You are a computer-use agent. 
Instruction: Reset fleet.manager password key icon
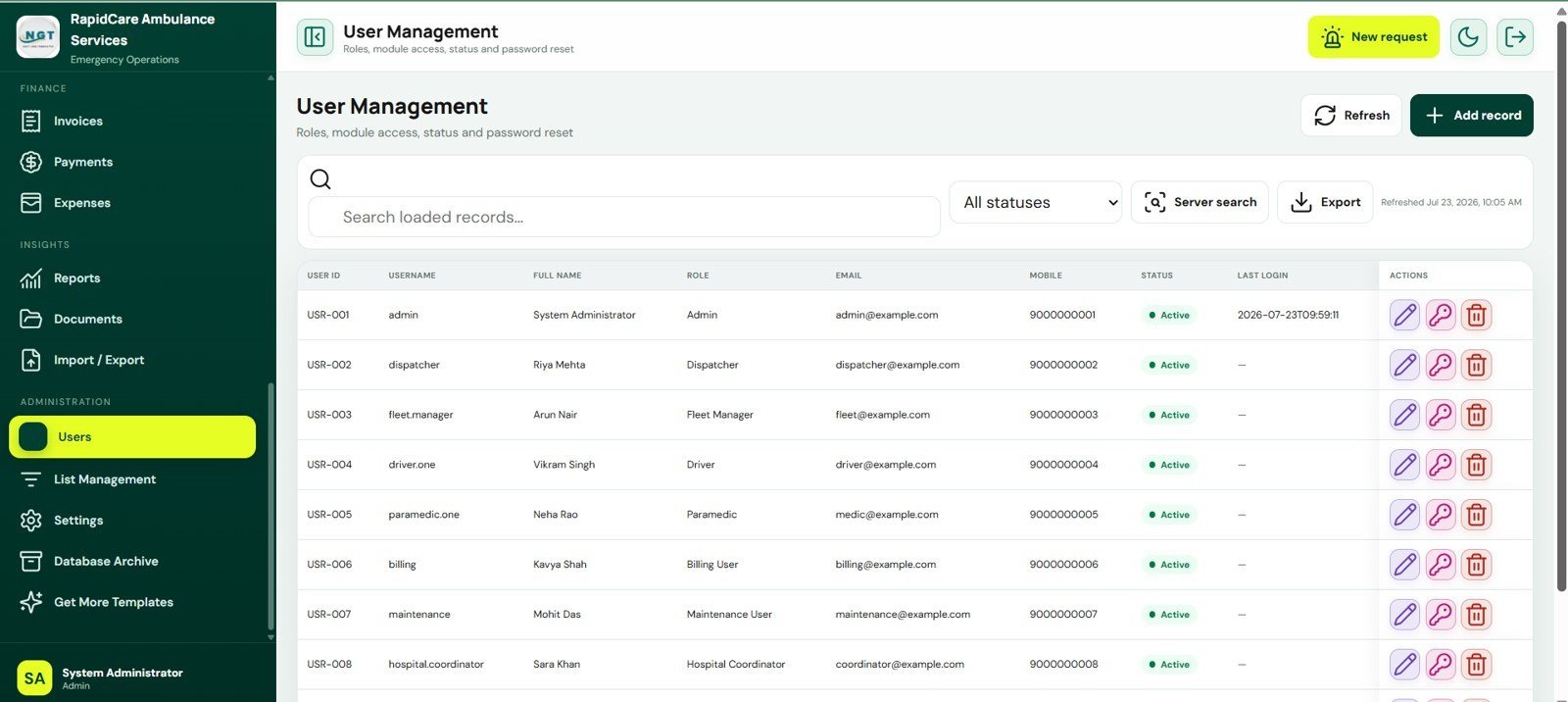pos(1441,415)
